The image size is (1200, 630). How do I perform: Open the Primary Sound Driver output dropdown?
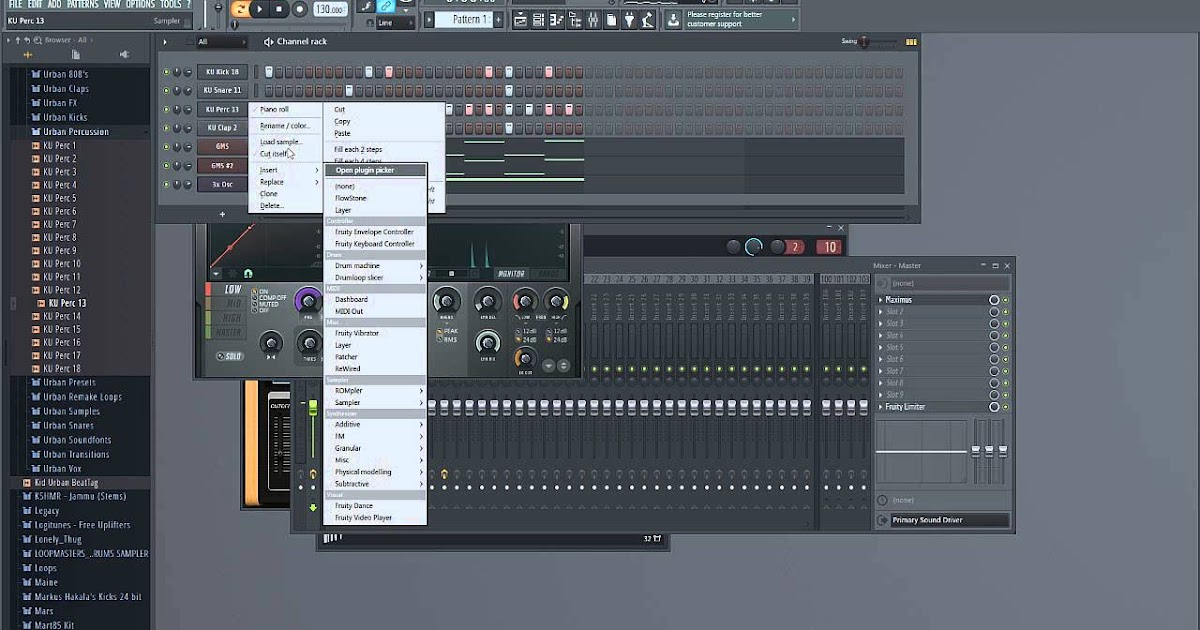pyautogui.click(x=949, y=520)
